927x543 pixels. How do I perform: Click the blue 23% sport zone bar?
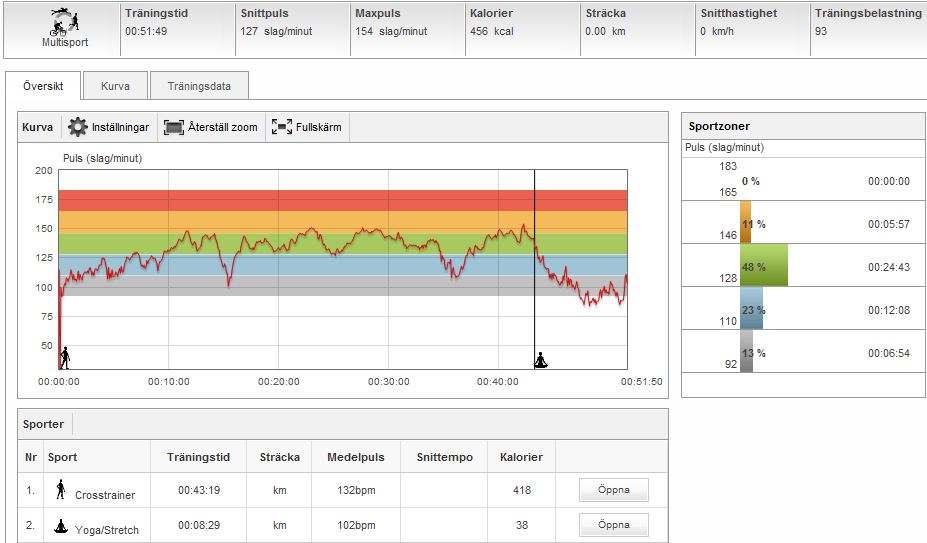click(751, 309)
